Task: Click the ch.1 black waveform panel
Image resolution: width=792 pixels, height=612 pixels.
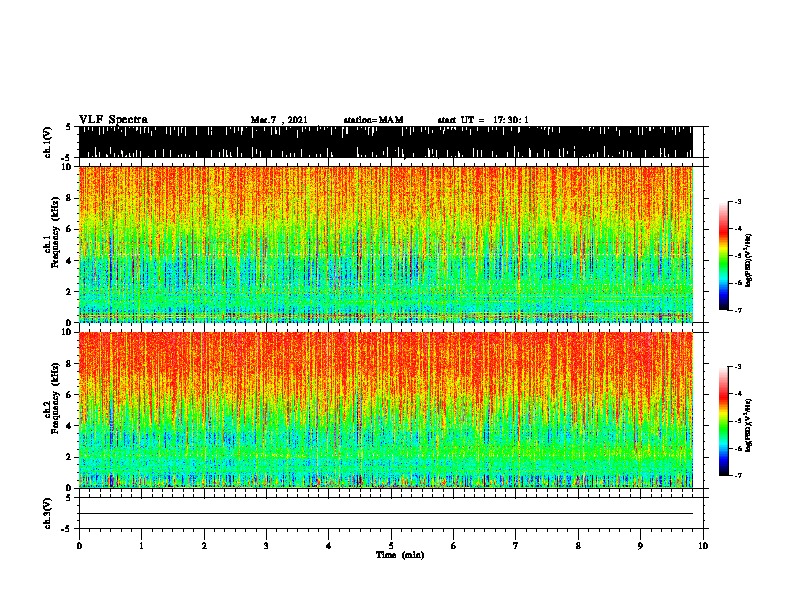Action: 385,142
